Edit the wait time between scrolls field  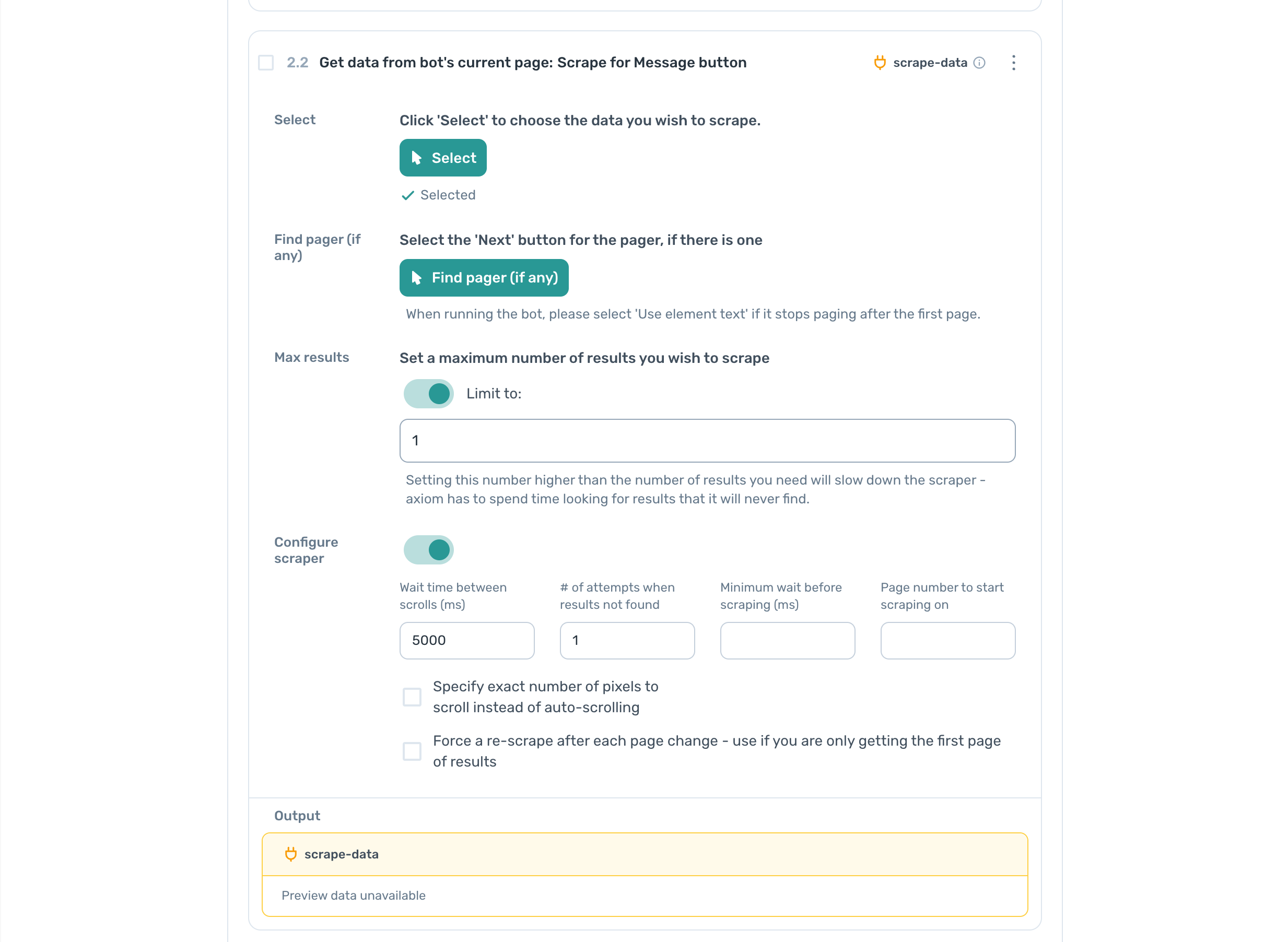click(x=466, y=640)
